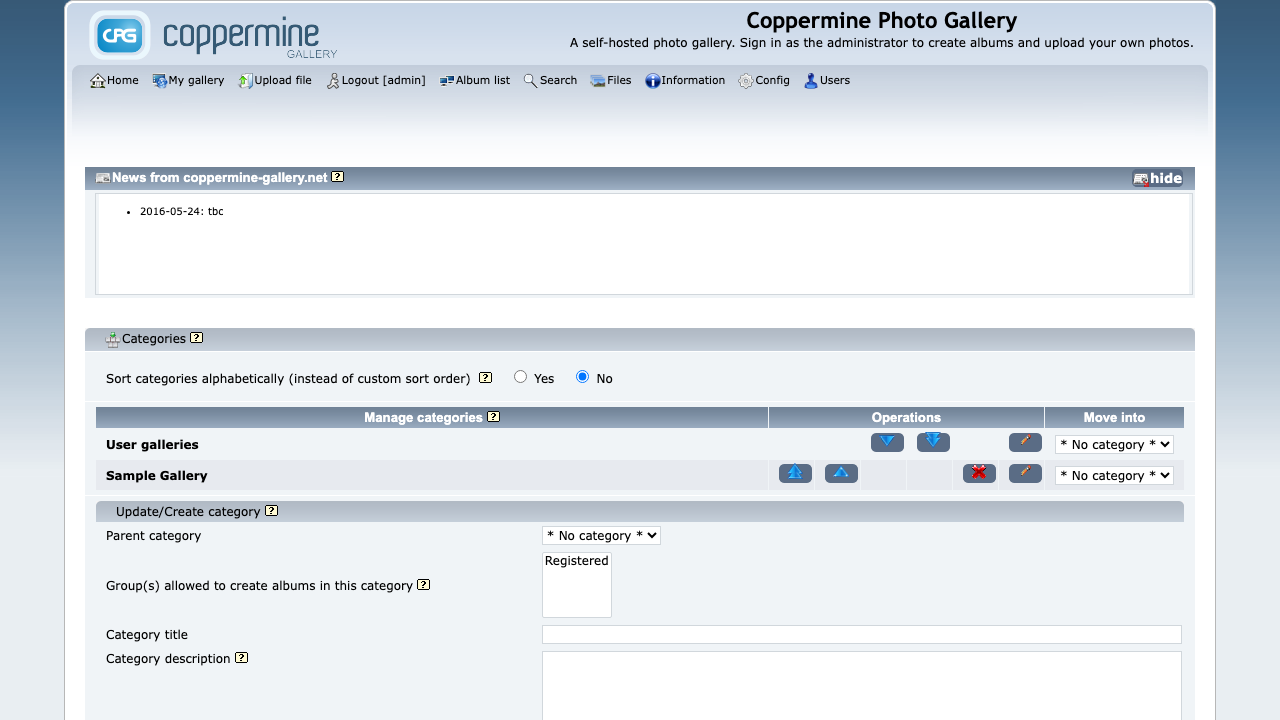Select Registered group in the list
1280x720 pixels.
coord(577,561)
